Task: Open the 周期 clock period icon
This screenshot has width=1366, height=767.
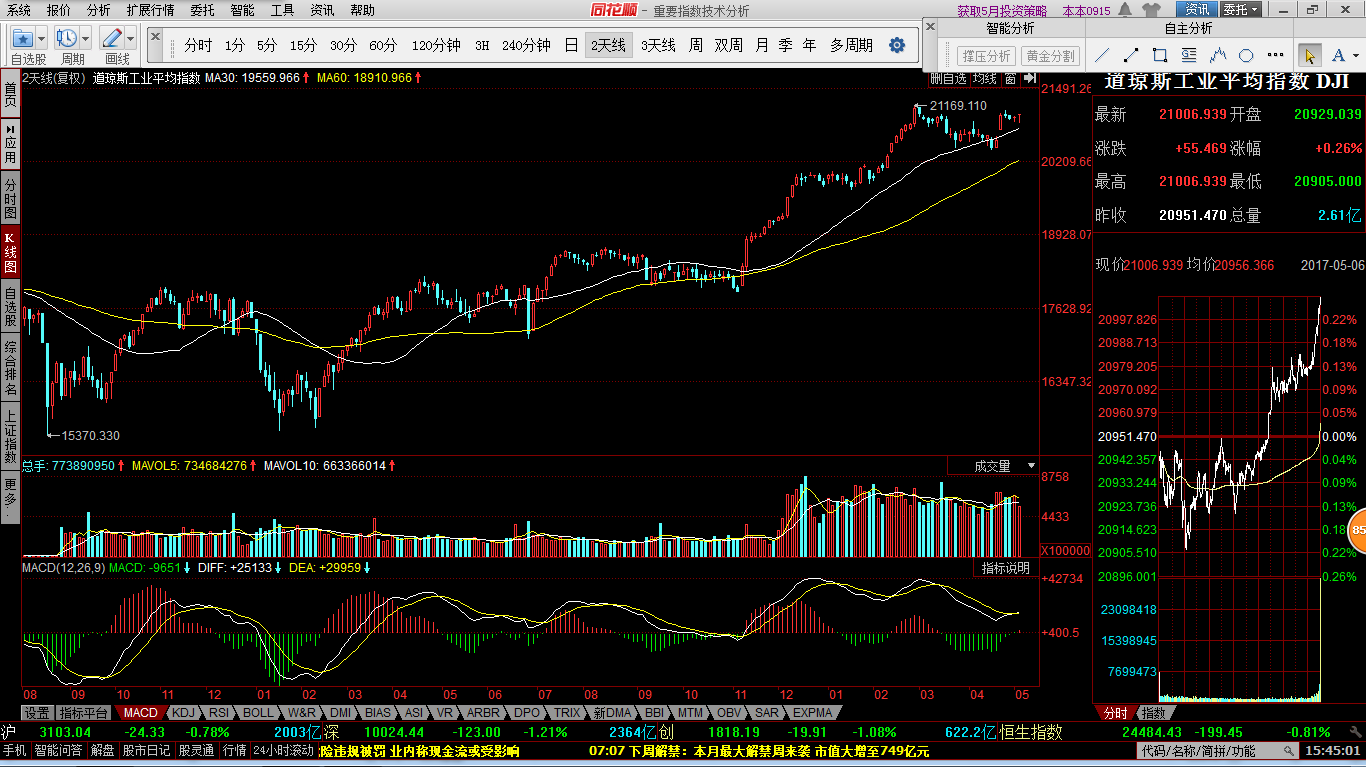Action: 68,38
